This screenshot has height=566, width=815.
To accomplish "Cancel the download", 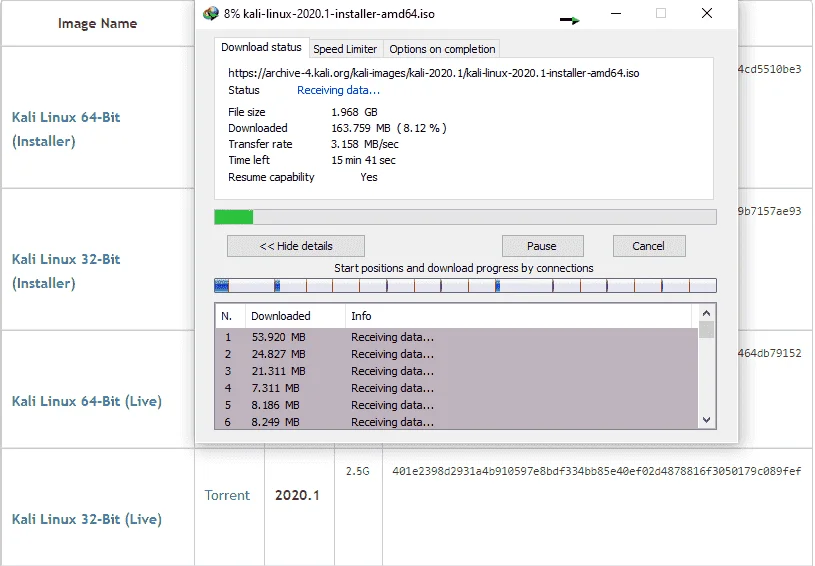I will (x=649, y=246).
